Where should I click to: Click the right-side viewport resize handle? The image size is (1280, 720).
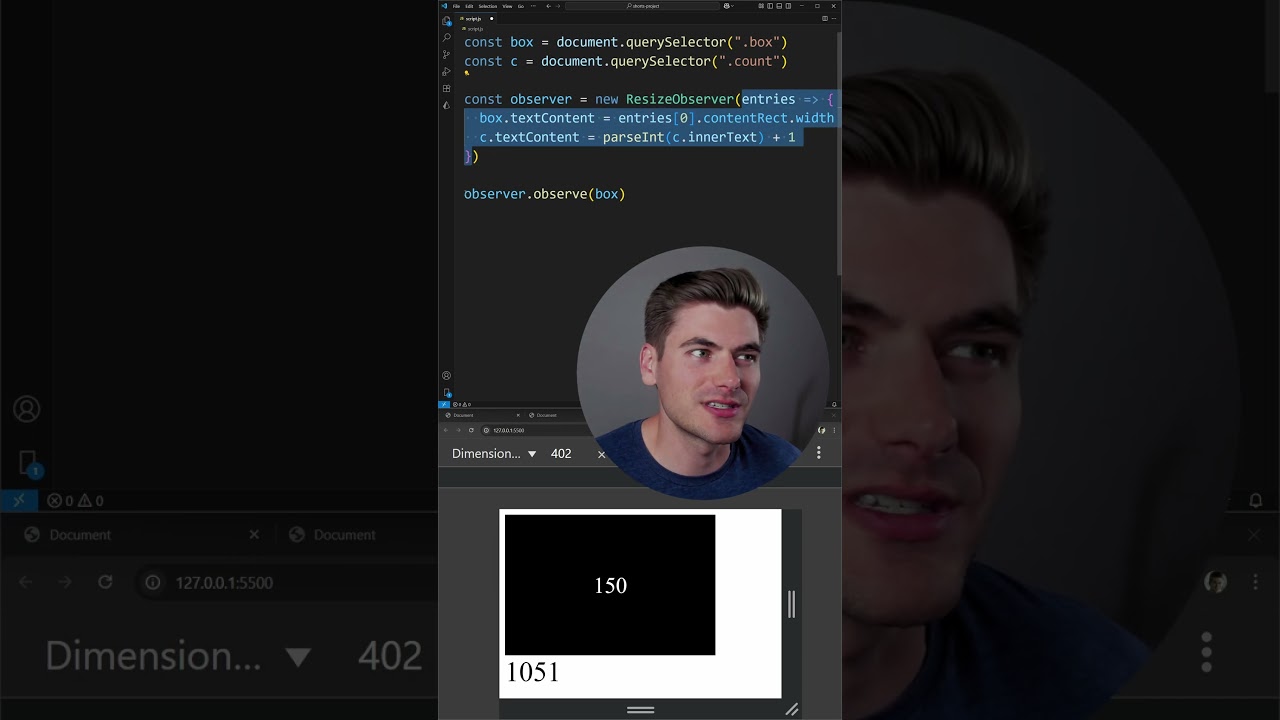791,604
